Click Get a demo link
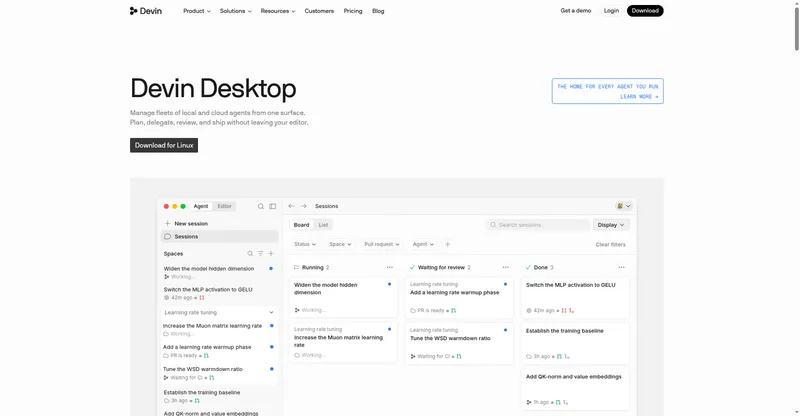800x416 pixels. 576,11
